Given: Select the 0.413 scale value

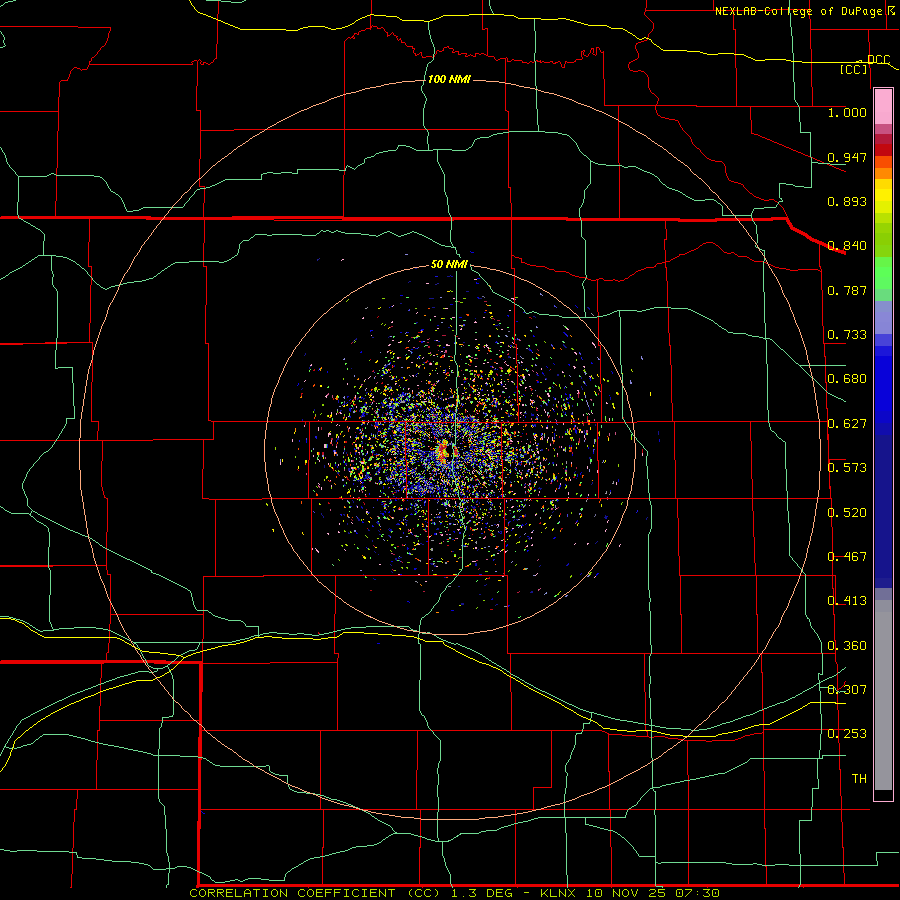Looking at the screenshot, I should coord(847,601).
